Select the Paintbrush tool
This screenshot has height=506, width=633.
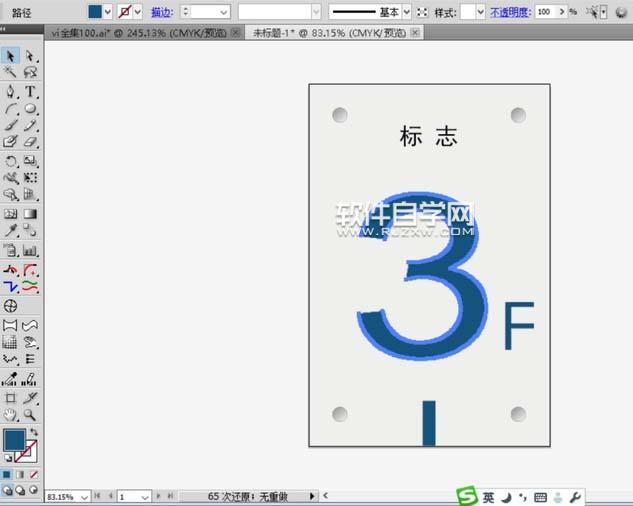click(10, 125)
